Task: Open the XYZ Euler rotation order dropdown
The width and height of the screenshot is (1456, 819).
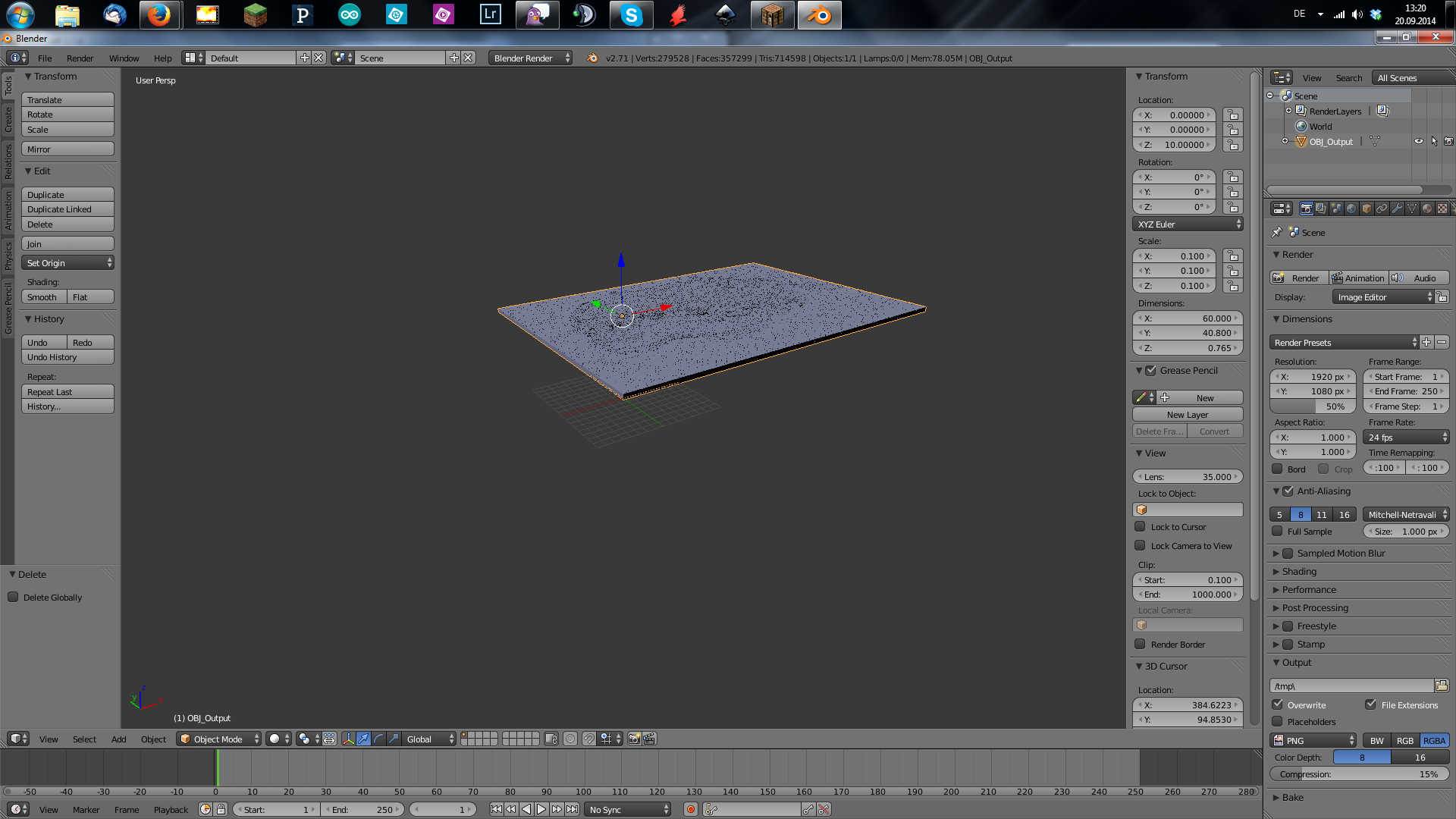Action: coord(1188,224)
